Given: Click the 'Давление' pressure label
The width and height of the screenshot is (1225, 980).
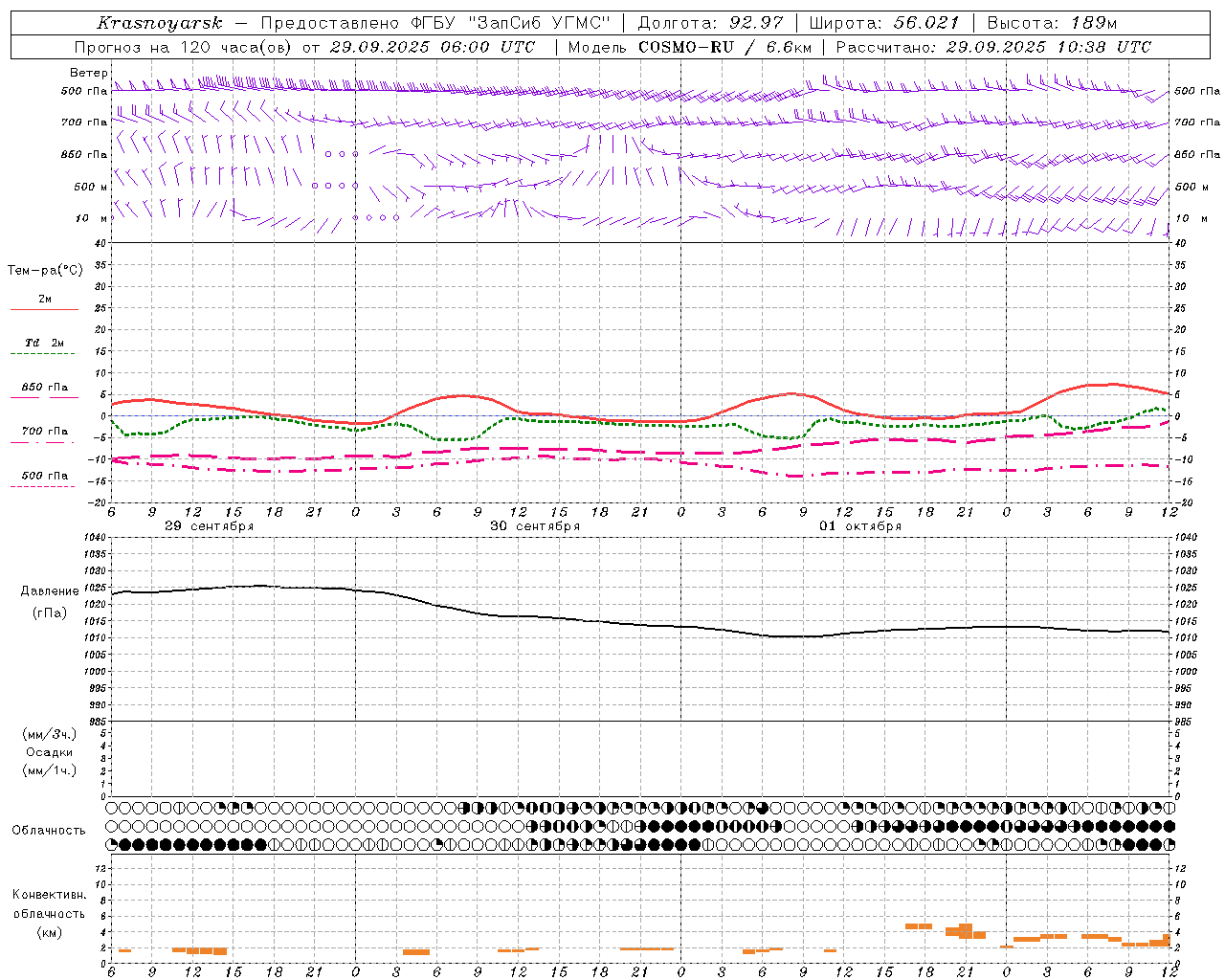Looking at the screenshot, I should (50, 591).
